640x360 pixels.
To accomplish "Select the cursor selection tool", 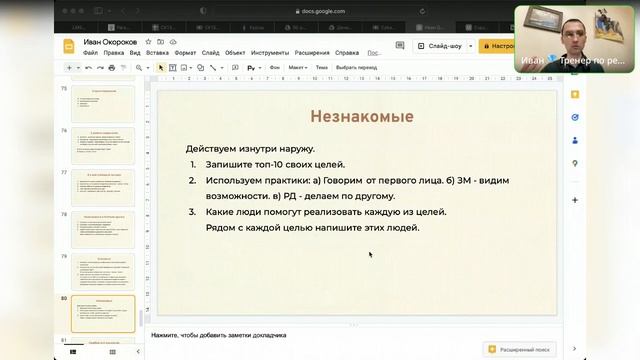I will coord(161,68).
